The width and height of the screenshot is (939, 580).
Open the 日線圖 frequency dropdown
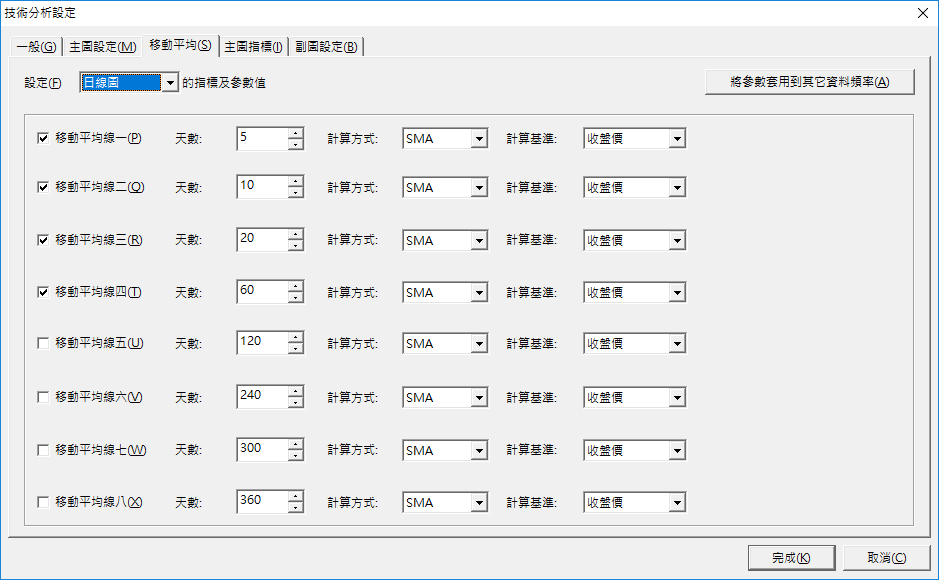pos(170,83)
